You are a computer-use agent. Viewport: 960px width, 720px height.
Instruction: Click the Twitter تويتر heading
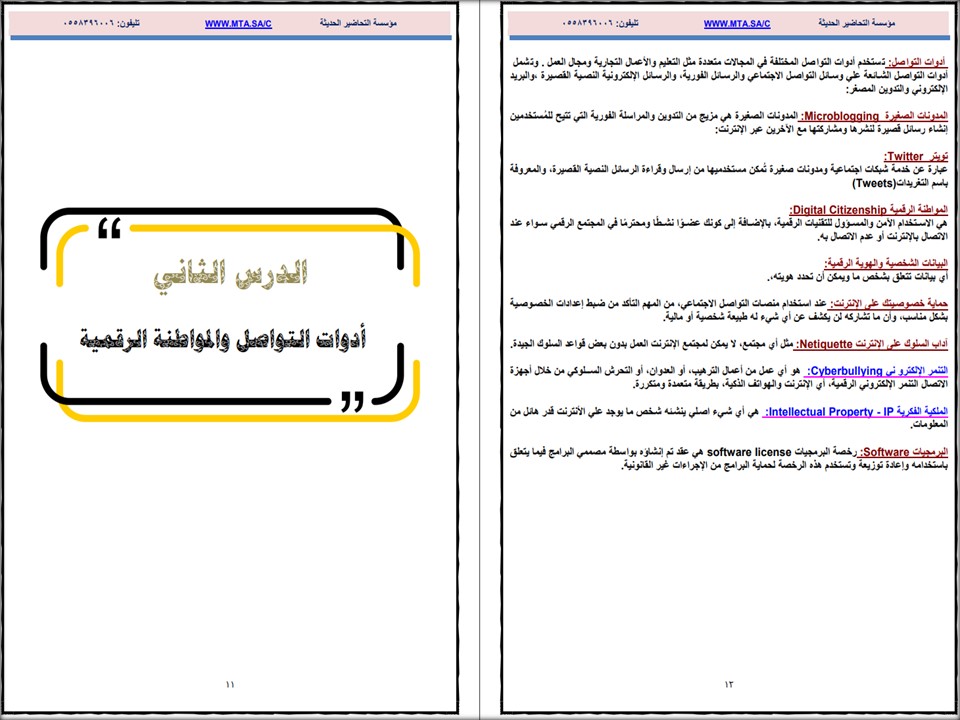pos(918,155)
